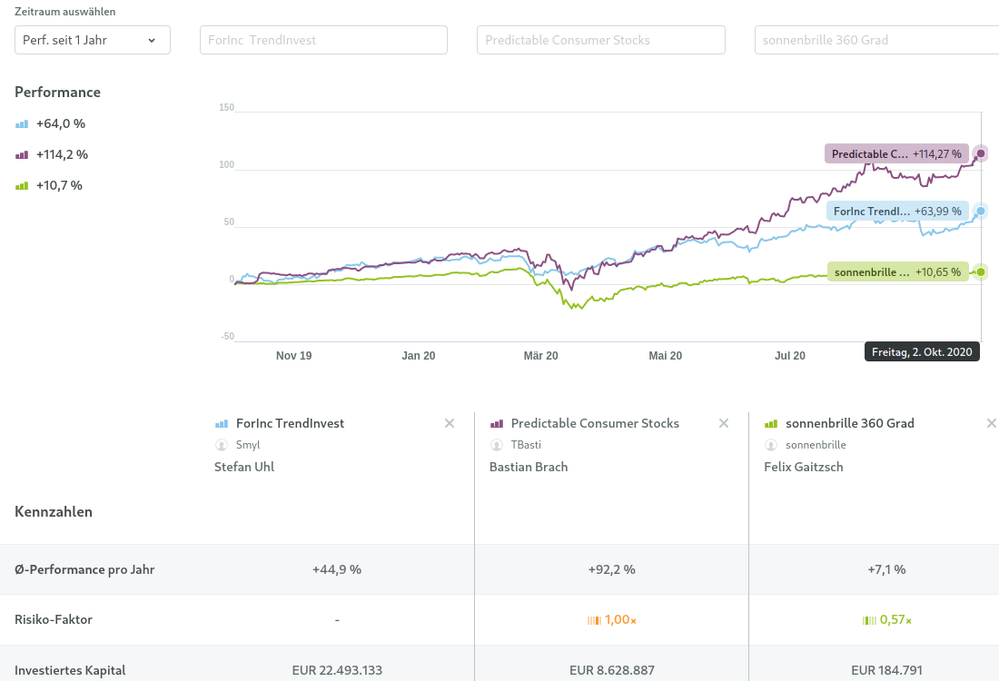Click sonnenbrille user avatar icon
This screenshot has width=999, height=681.
click(x=771, y=445)
